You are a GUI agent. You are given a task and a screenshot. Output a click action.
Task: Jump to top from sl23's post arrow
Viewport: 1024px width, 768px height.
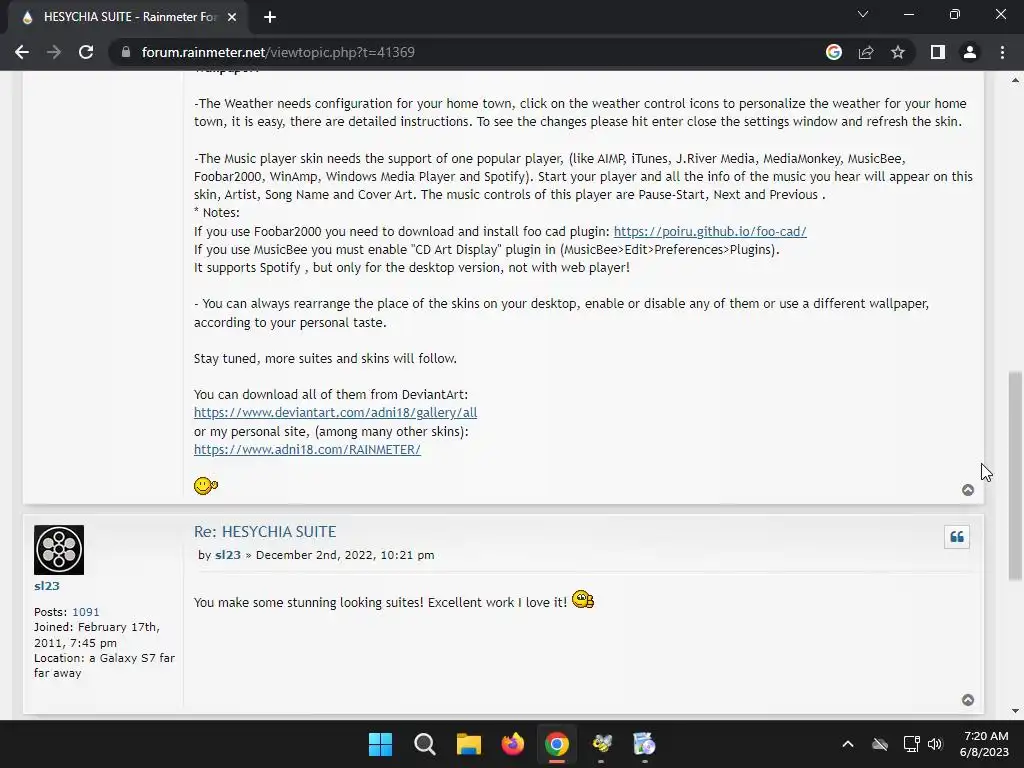[x=968, y=700]
